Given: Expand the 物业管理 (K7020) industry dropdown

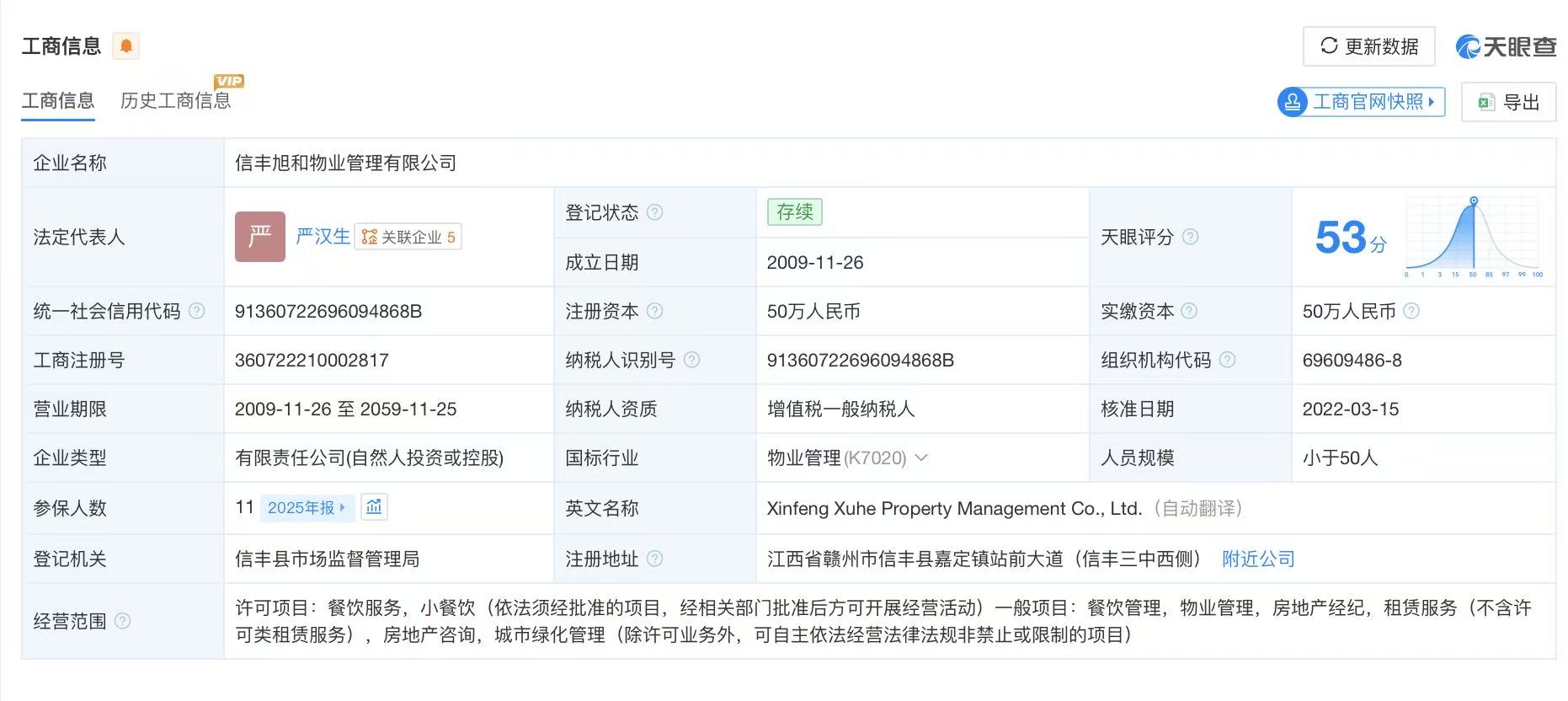Looking at the screenshot, I should tap(921, 458).
